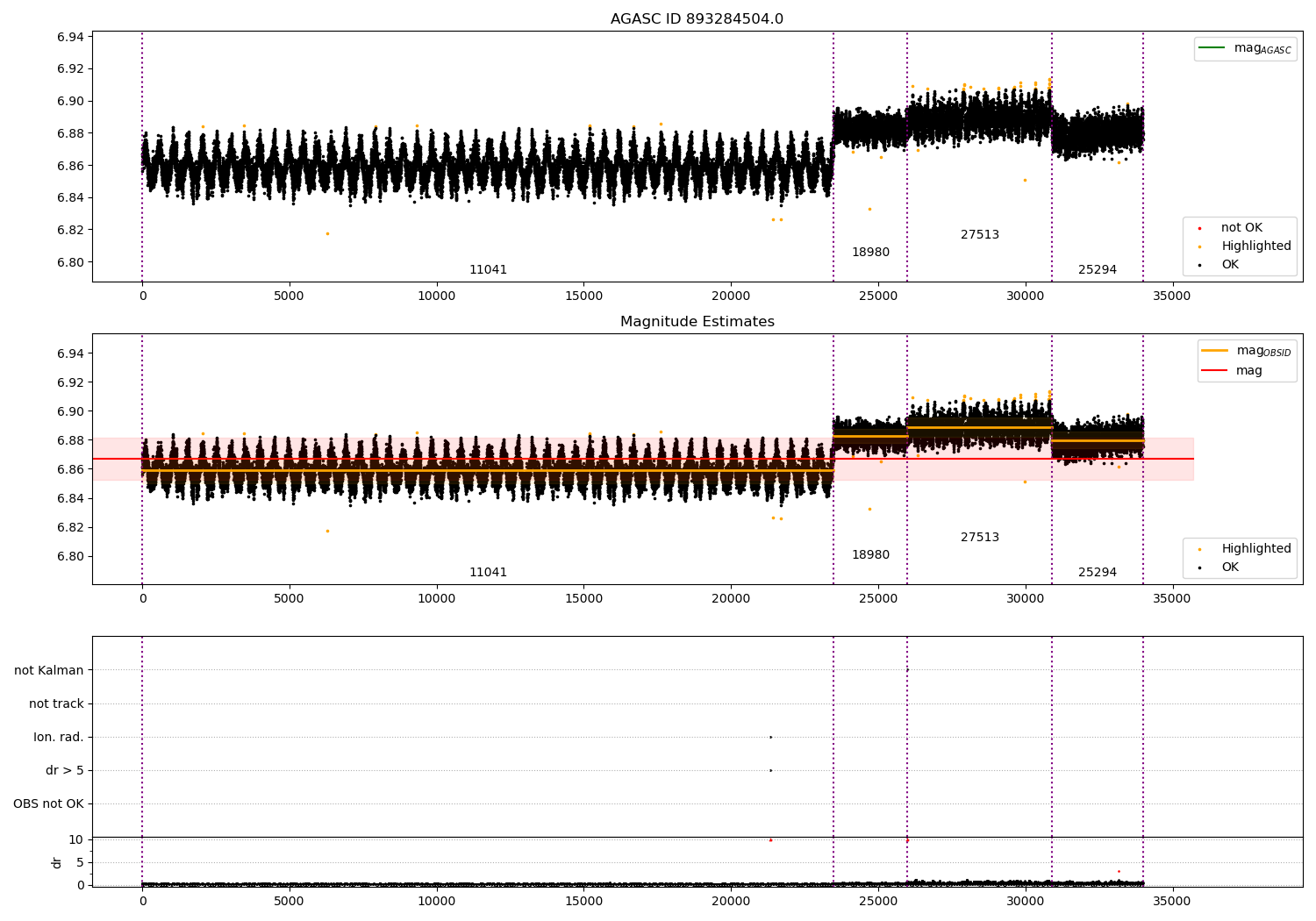Screen dimensions: 1316x921
Task: Select obsid label 18980 in the Magnitude Estimates plot
Action: [870, 555]
